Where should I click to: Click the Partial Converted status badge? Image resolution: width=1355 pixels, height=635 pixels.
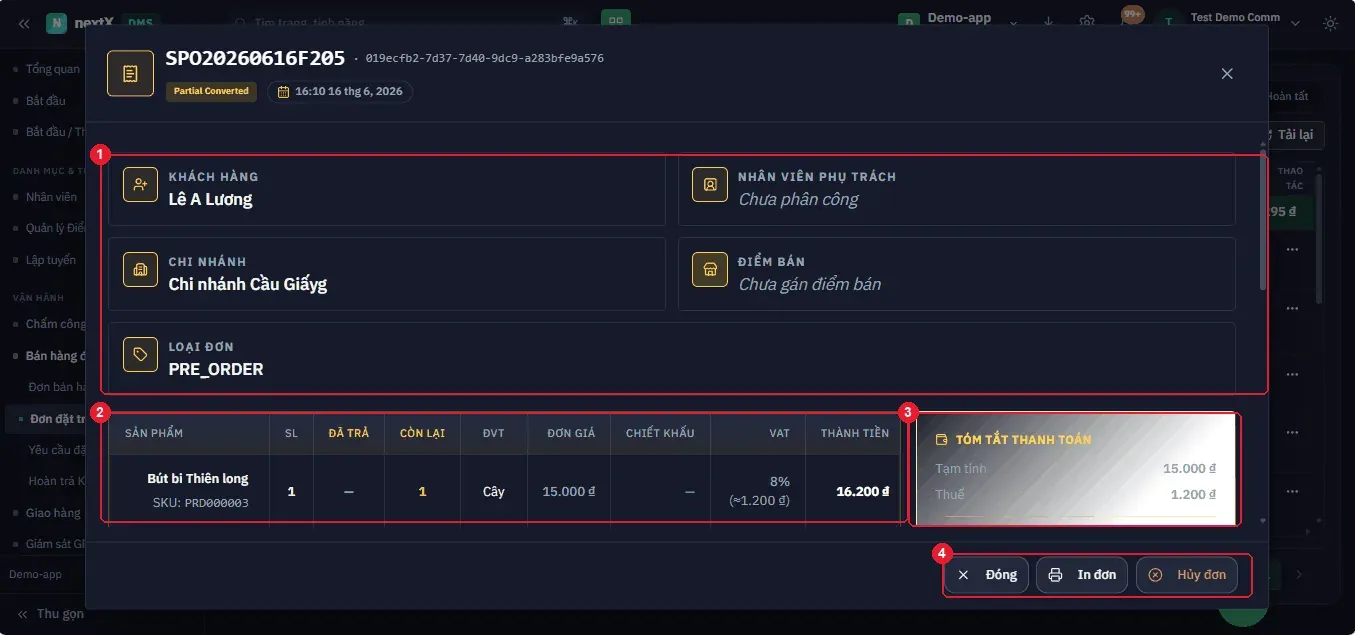pyautogui.click(x=211, y=91)
